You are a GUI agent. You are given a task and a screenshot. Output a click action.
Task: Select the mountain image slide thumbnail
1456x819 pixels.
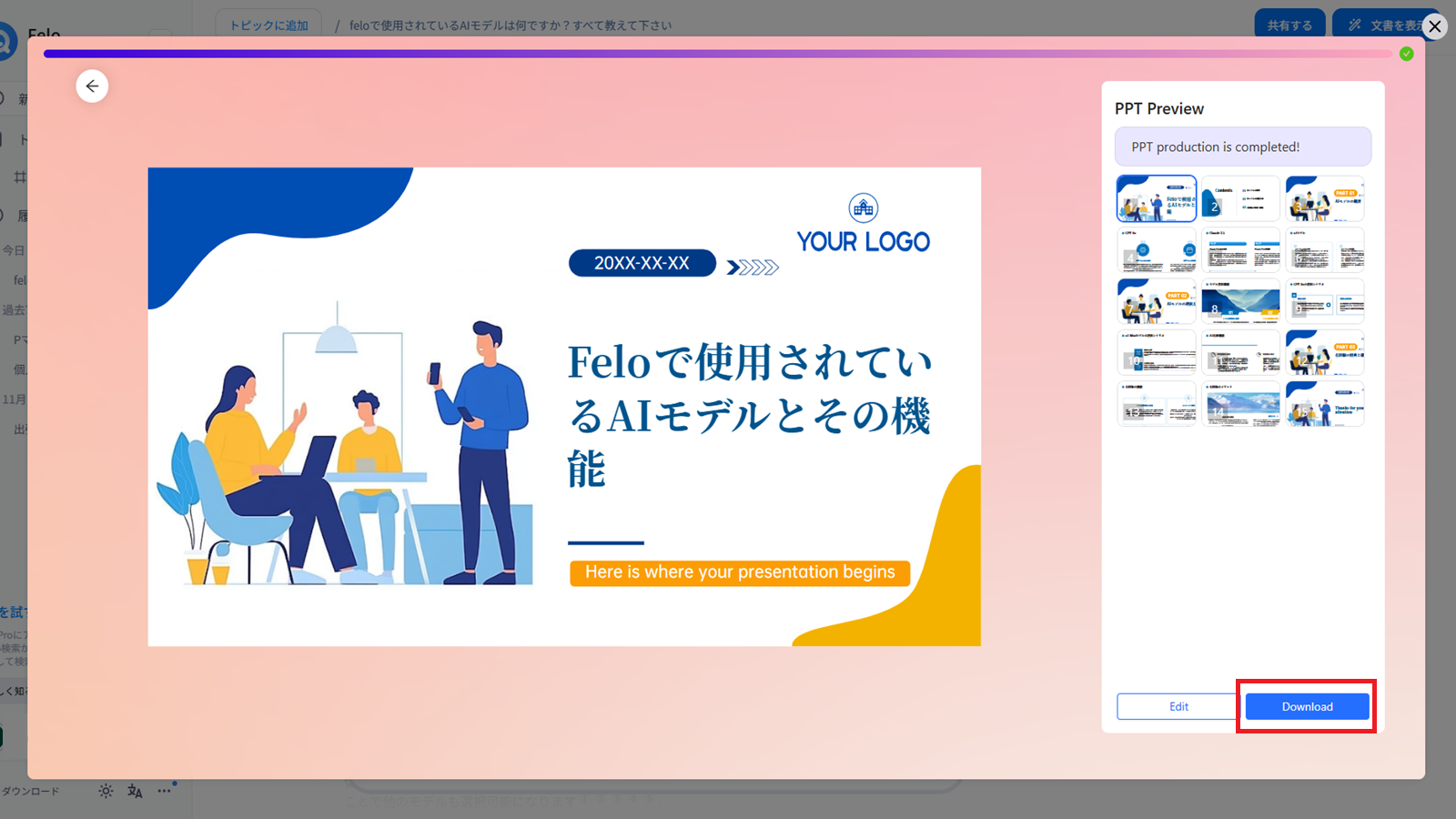1240,300
